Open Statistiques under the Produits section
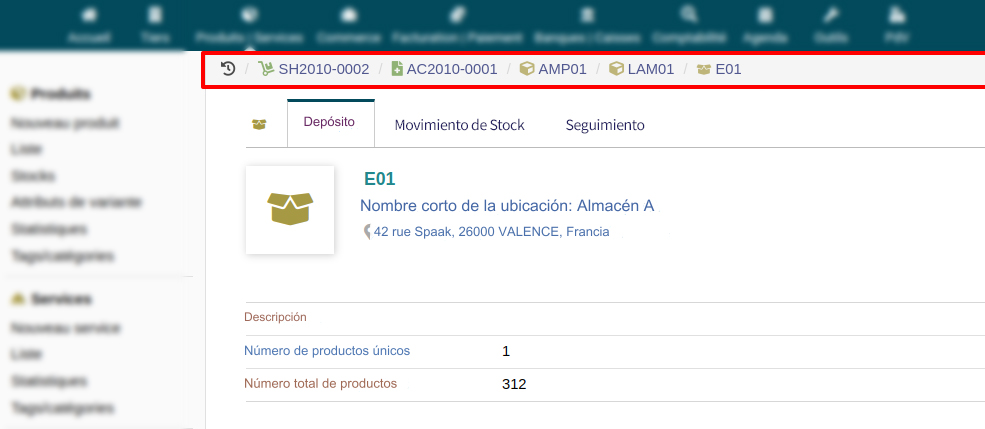 (49, 229)
